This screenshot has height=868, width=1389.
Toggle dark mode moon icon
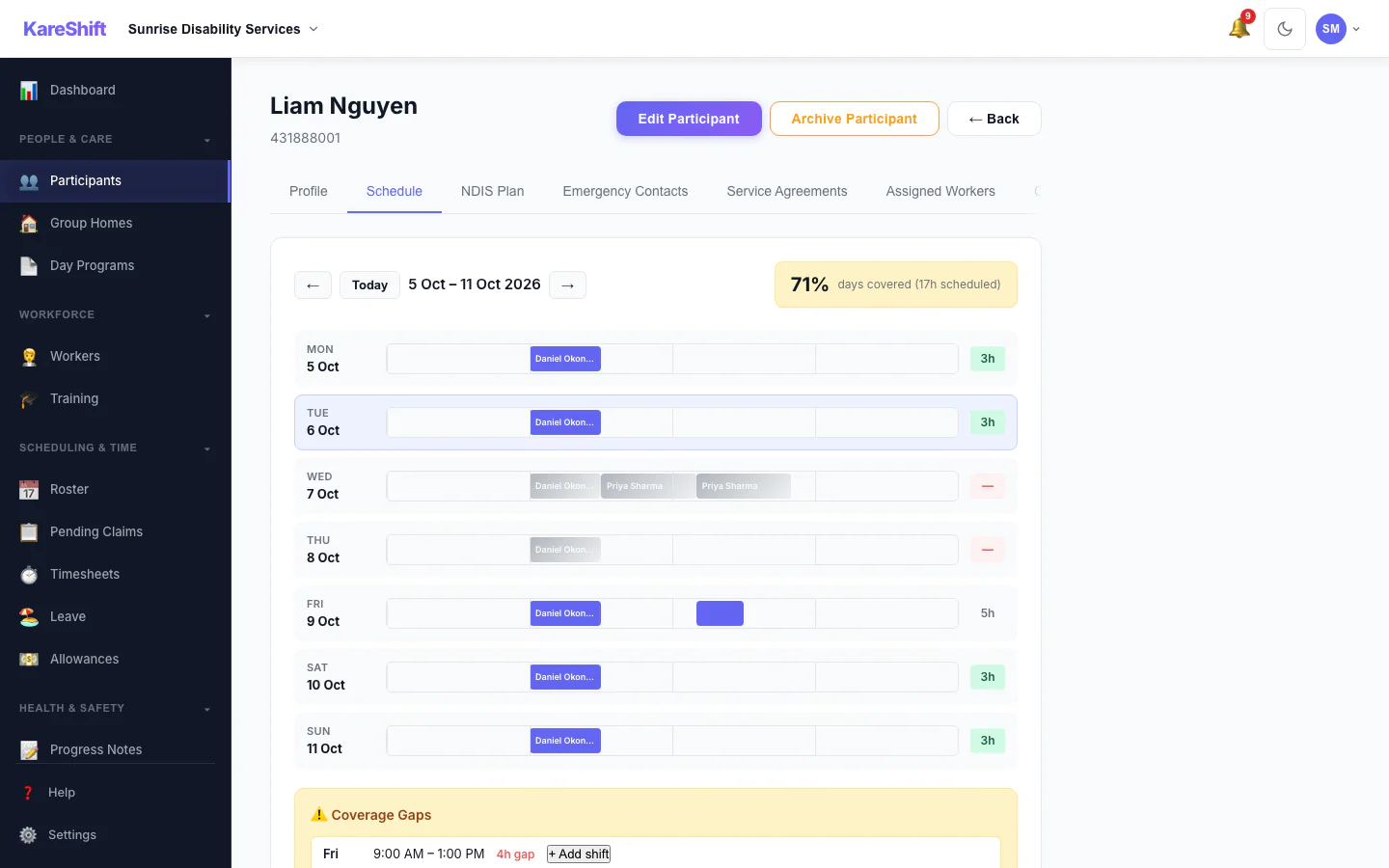tap(1285, 29)
